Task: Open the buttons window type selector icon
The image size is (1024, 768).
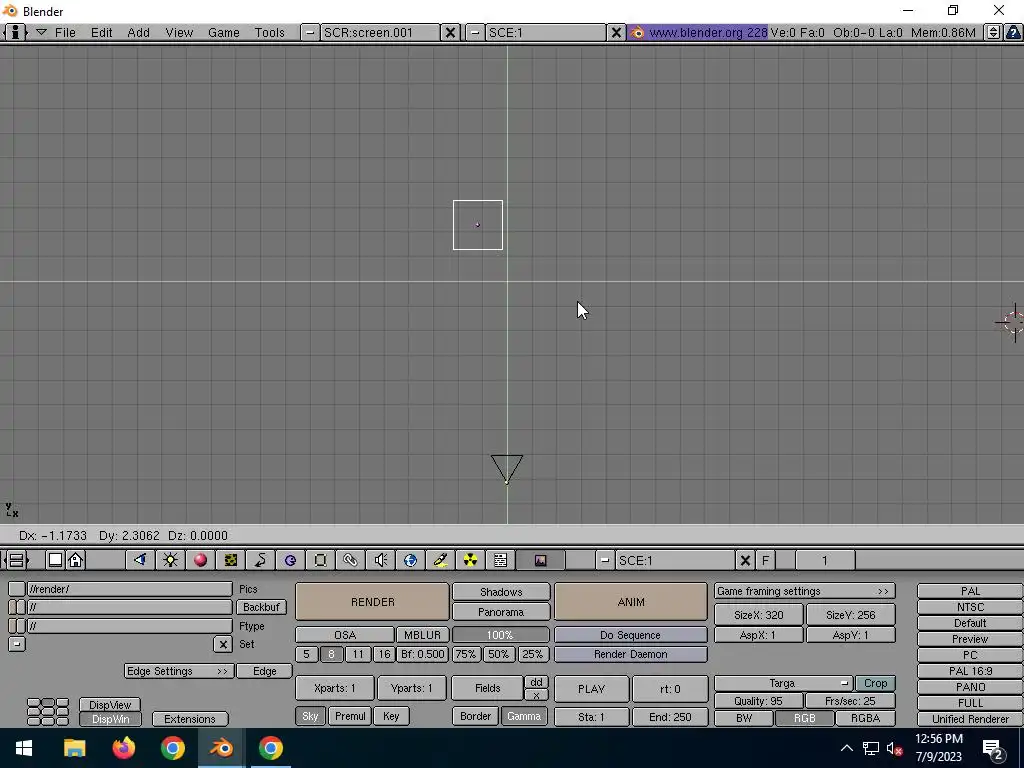Action: 16,560
